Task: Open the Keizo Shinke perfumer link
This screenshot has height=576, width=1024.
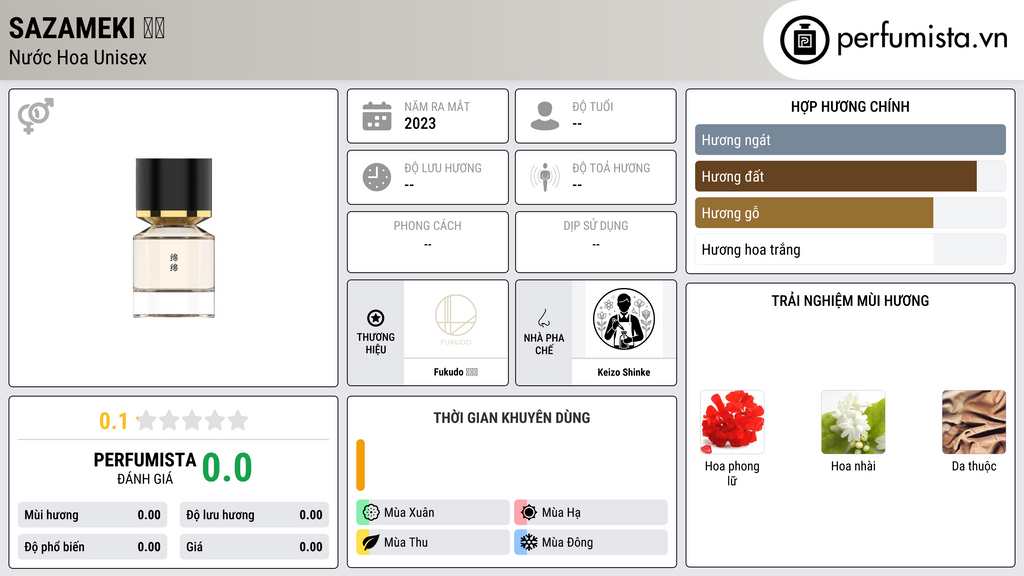Action: [x=624, y=372]
